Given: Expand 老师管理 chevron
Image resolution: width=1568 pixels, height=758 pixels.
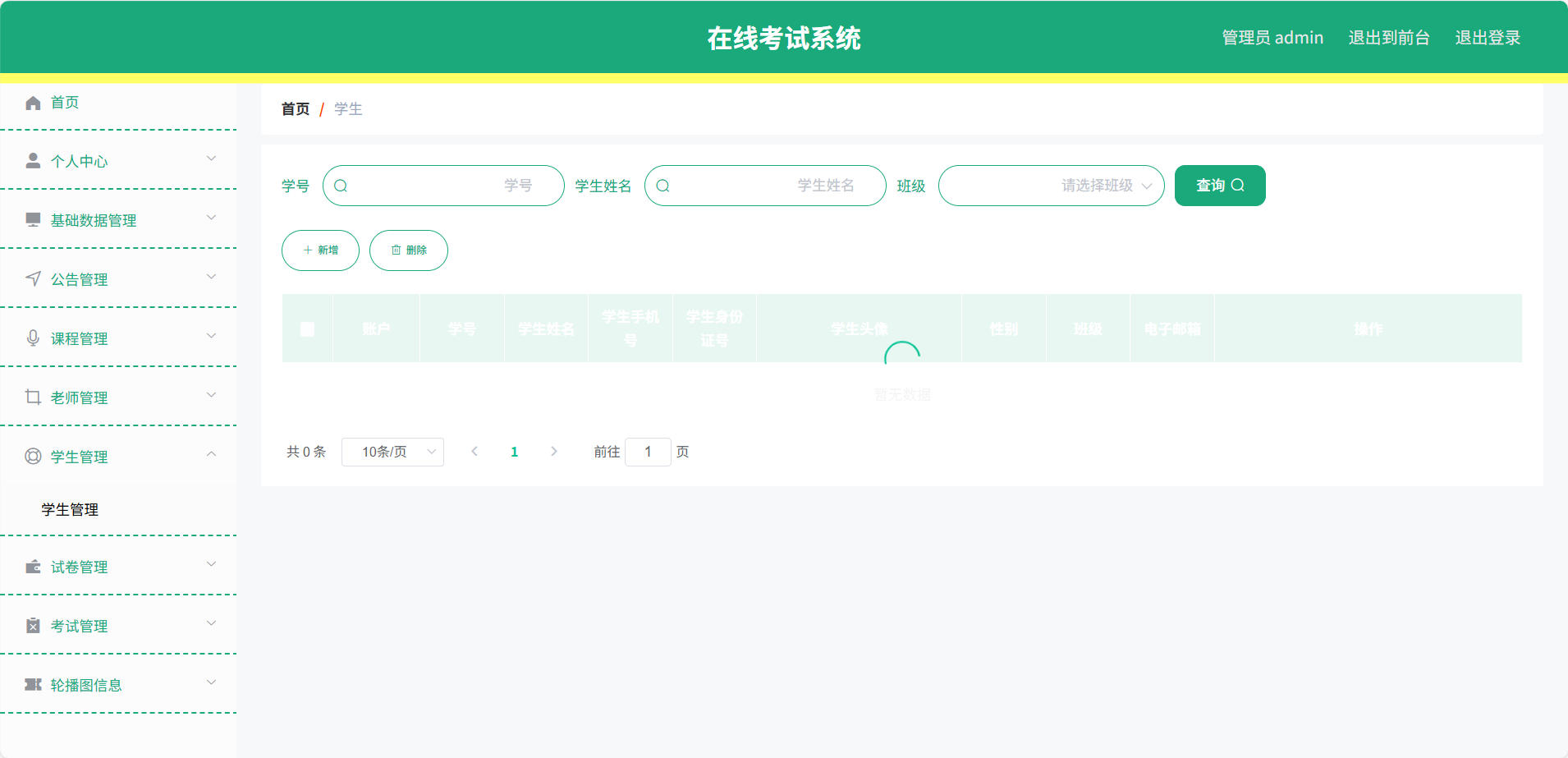Looking at the screenshot, I should pyautogui.click(x=211, y=395).
